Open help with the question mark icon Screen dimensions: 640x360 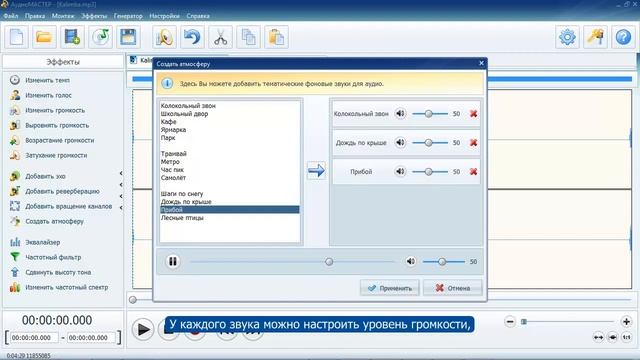click(x=623, y=37)
